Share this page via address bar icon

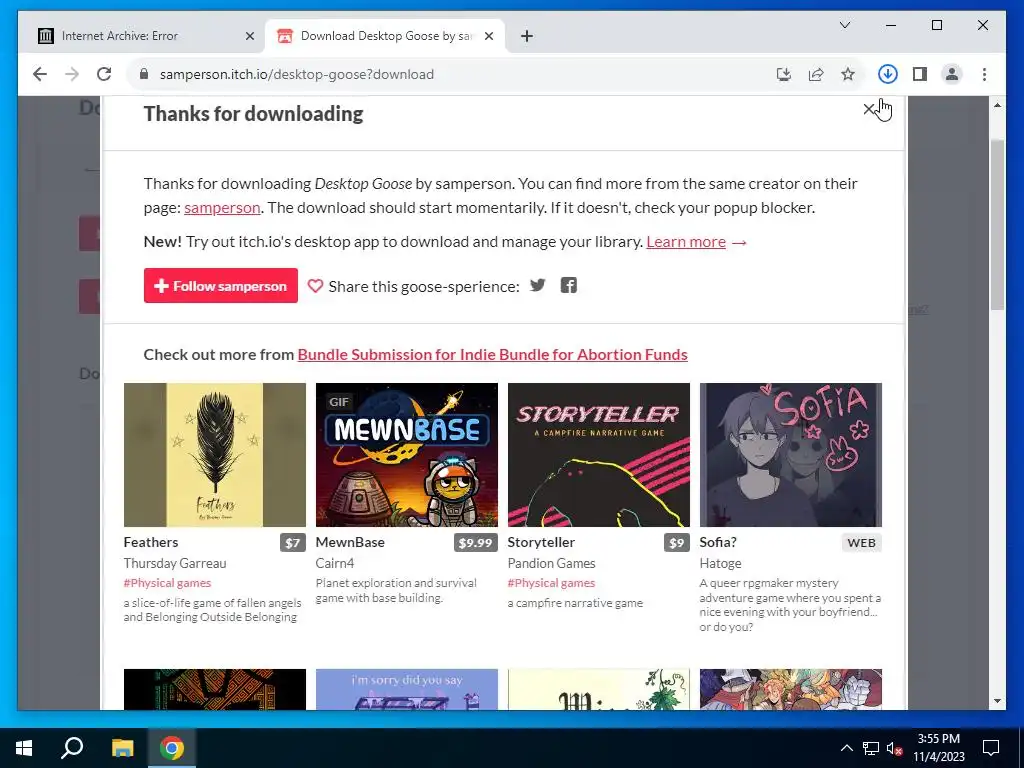[x=816, y=74]
